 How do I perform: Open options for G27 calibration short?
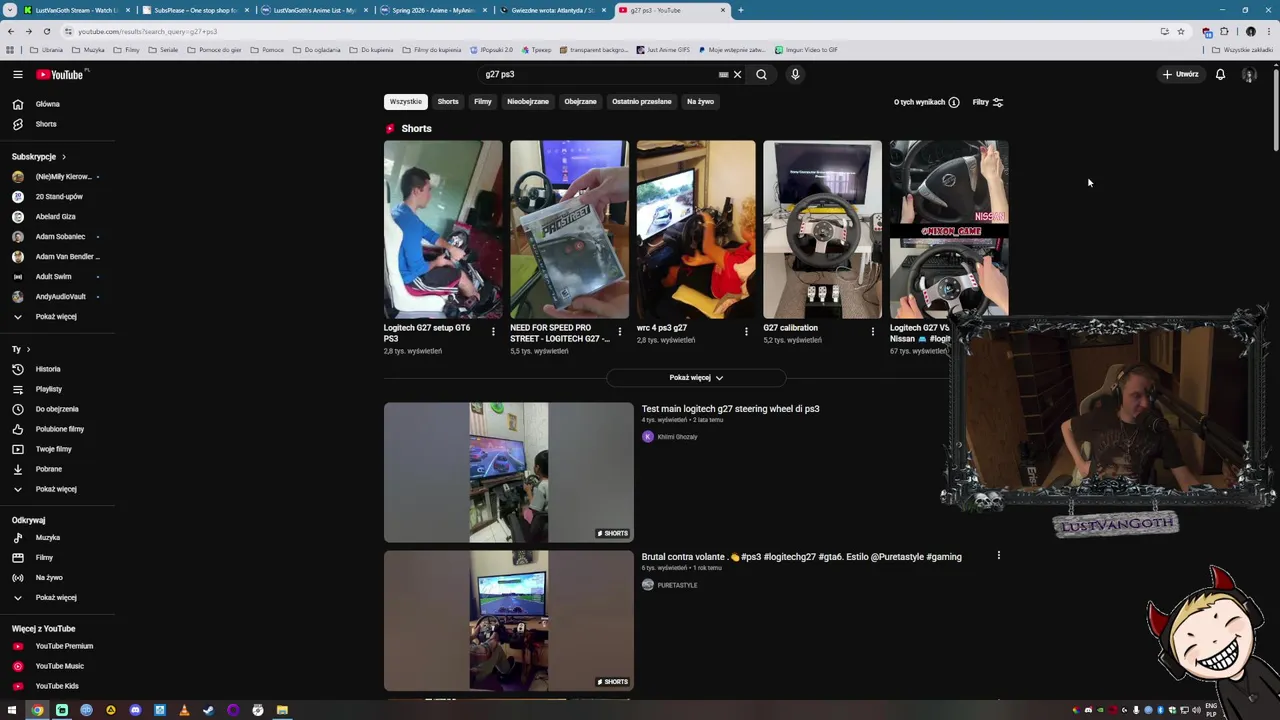[872, 332]
